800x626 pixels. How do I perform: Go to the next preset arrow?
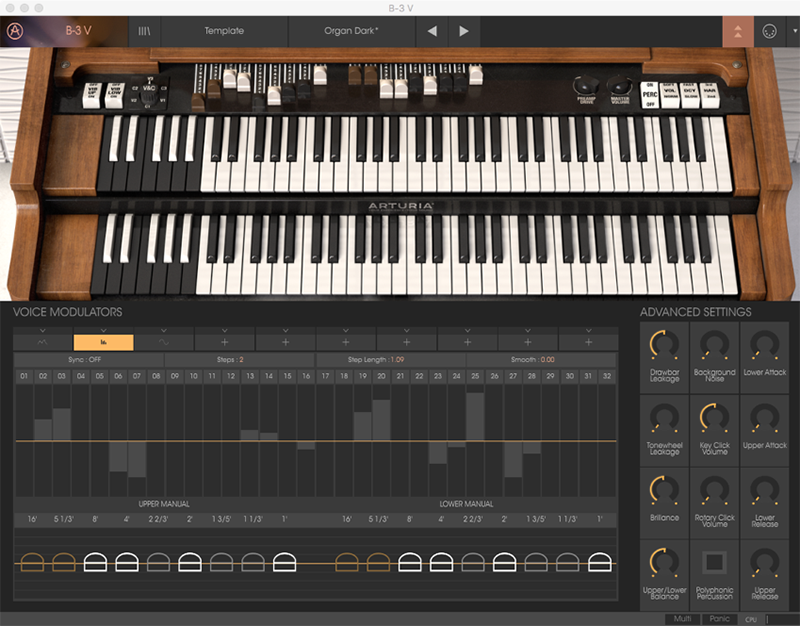464,31
